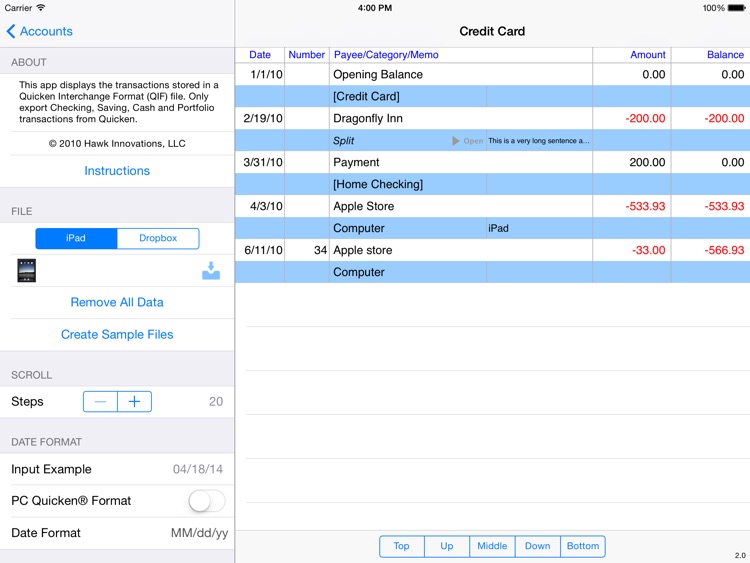Switch to Dropbox file source
The width and height of the screenshot is (750, 563).
(158, 238)
